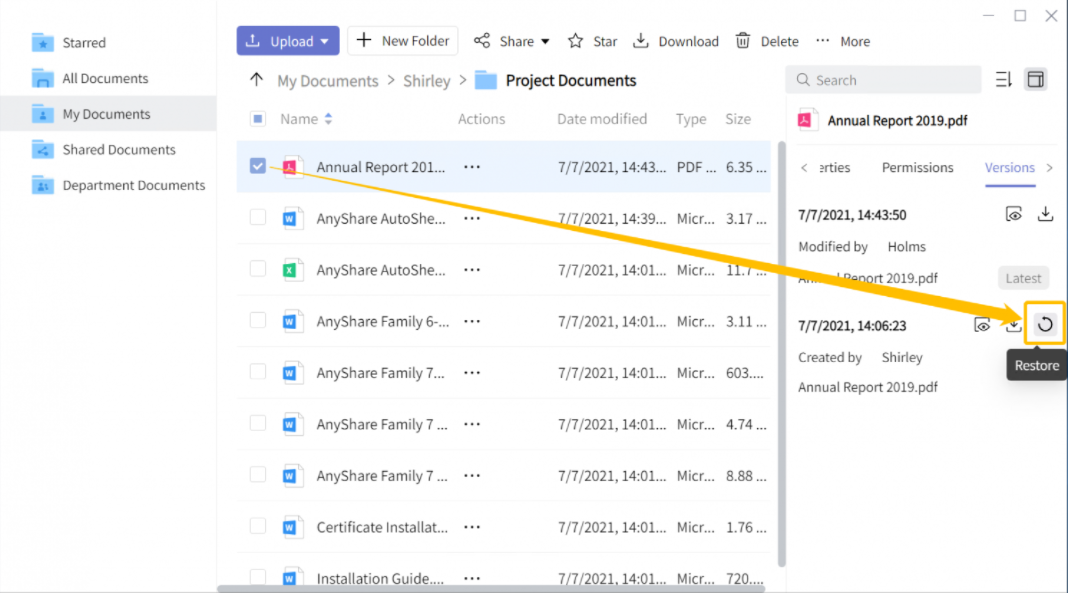Toggle the details side panel icon

pyautogui.click(x=1035, y=80)
